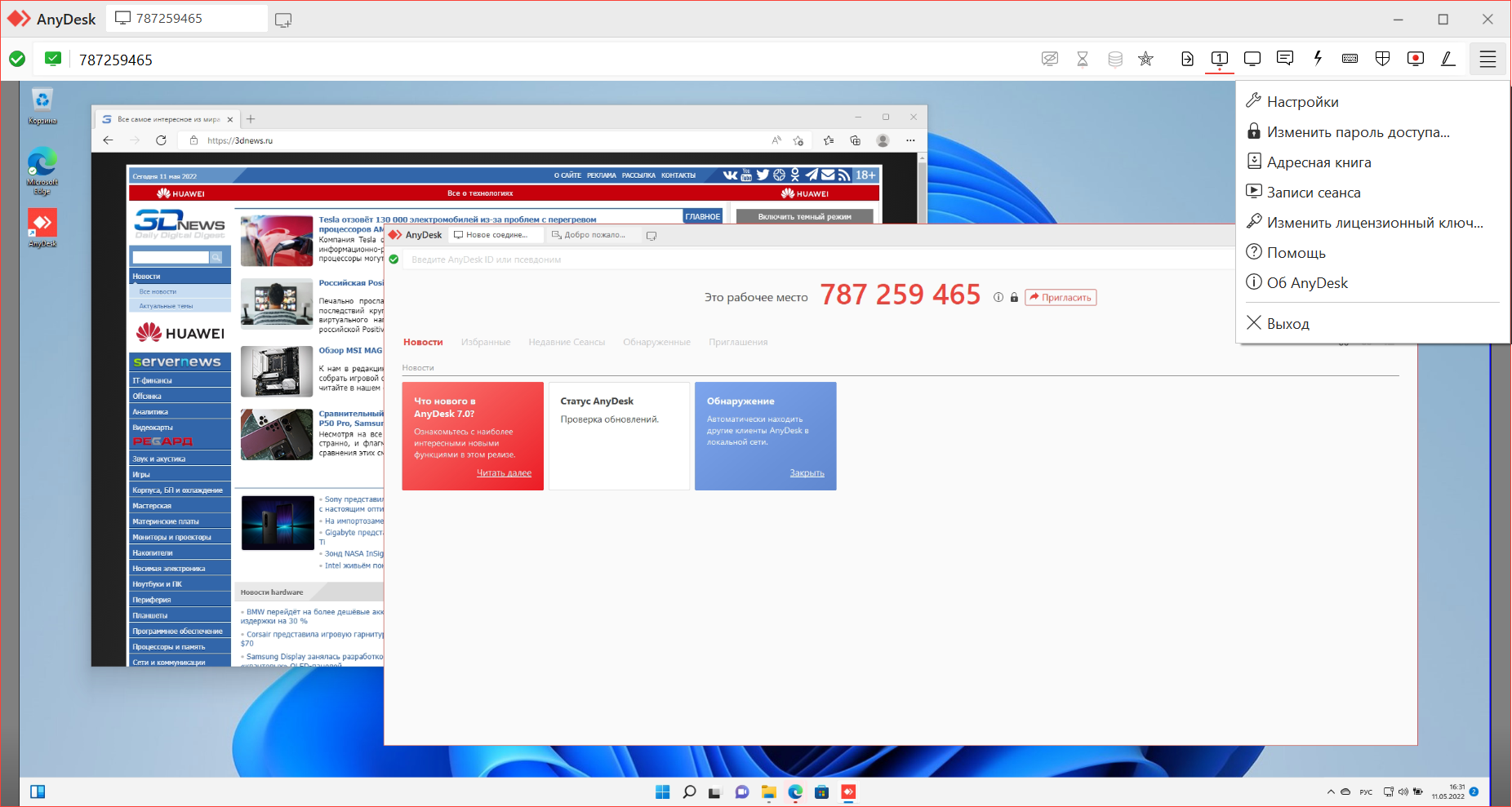This screenshot has height=807, width=1512.
Task: Open file transfer icon
Action: tap(1187, 59)
